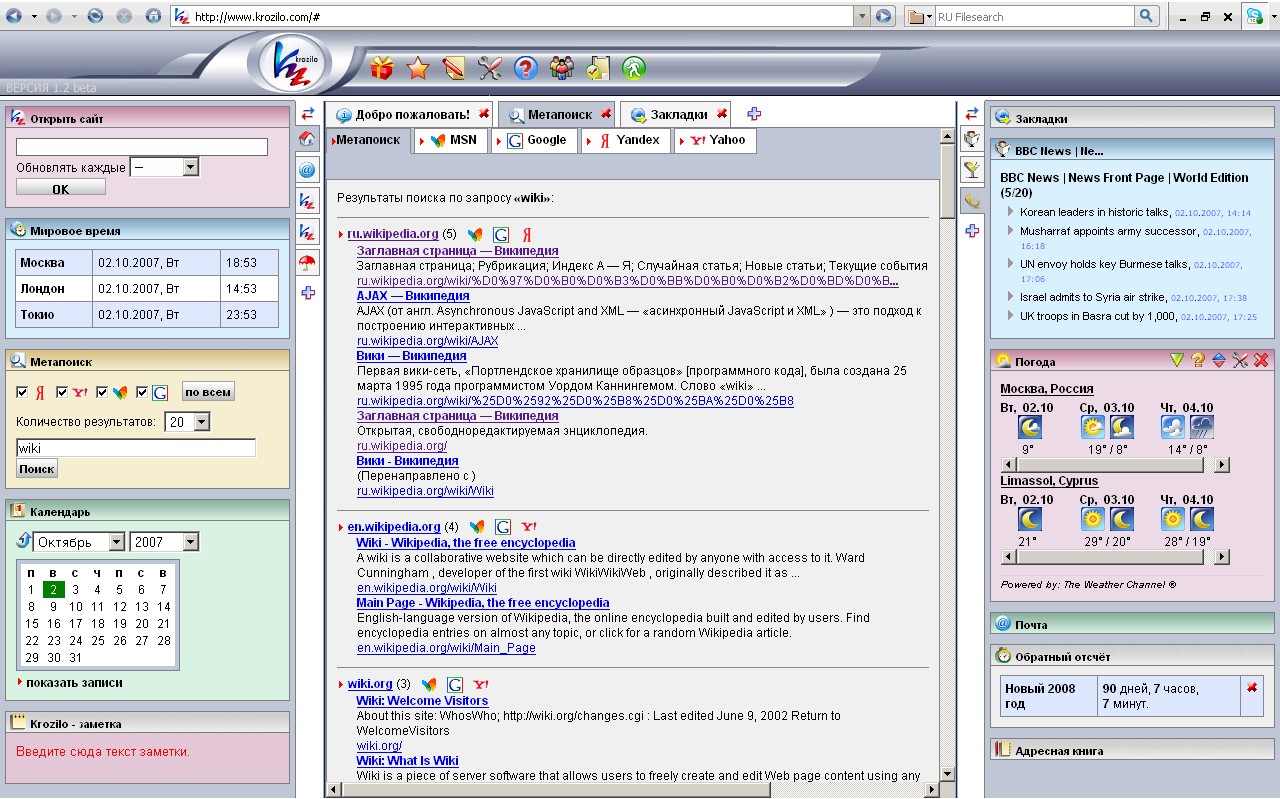Switch to the Добро пожаловать! tab
This screenshot has height=799, width=1280.
[x=412, y=114]
